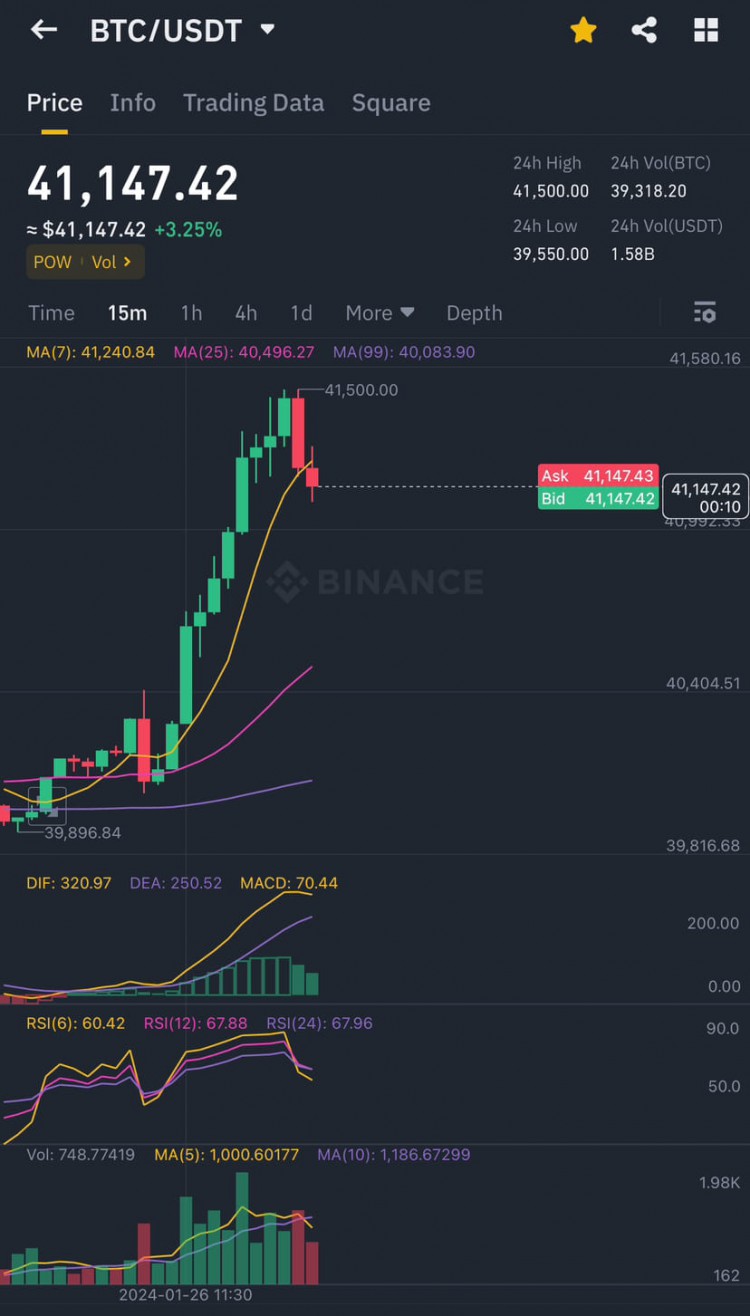Tap the RSI(12): 67.88 label
The height and width of the screenshot is (1316, 750).
pos(196,1023)
